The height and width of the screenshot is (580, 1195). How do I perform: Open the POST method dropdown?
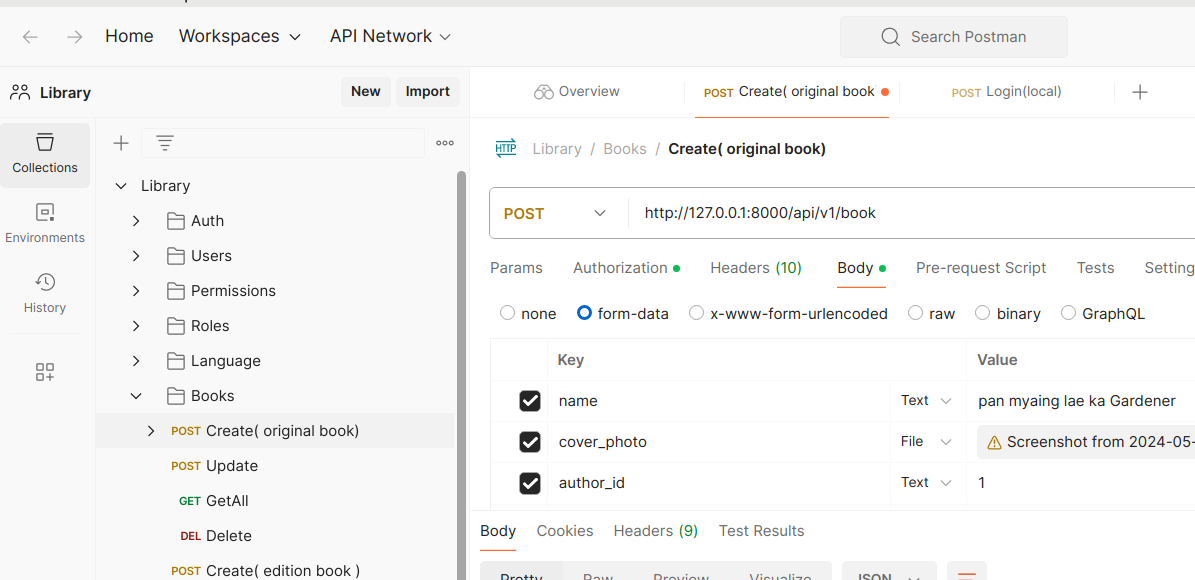pyautogui.click(x=556, y=213)
